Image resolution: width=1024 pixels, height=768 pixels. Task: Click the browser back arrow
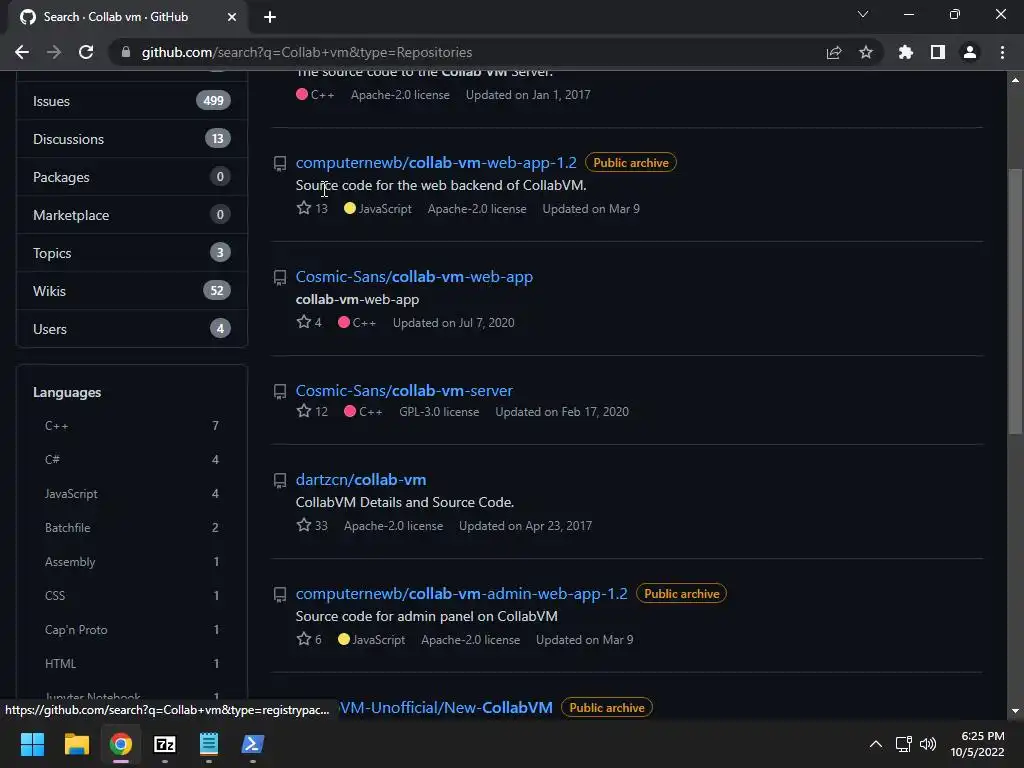(x=22, y=52)
